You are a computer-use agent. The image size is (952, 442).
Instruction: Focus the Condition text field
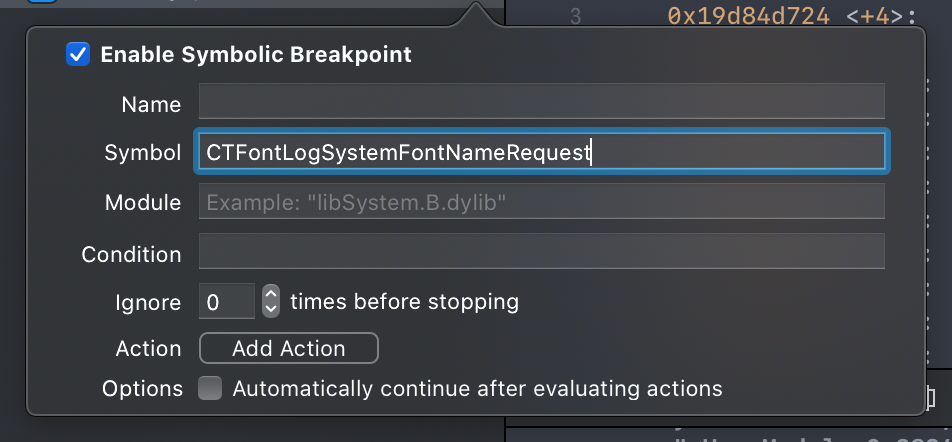[x=541, y=251]
